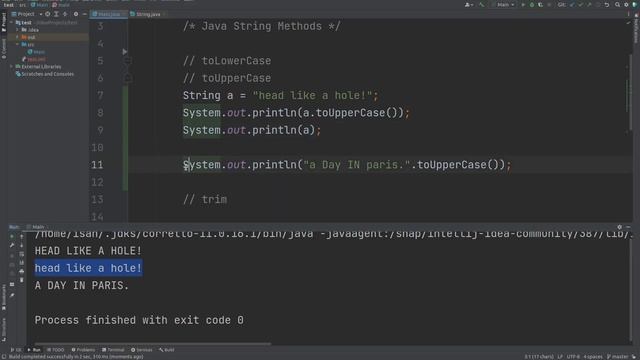Open the Structure side stripe button
Screen dimensions: 640x360
click(4, 329)
